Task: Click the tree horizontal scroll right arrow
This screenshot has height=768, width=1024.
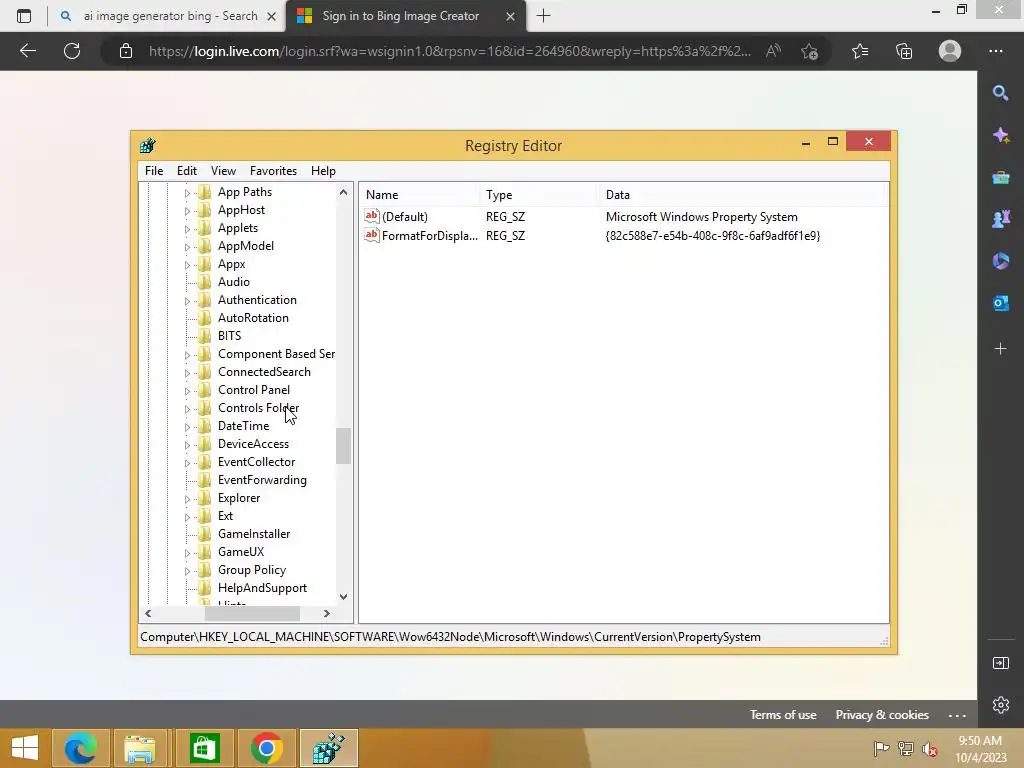Action: 327,613
